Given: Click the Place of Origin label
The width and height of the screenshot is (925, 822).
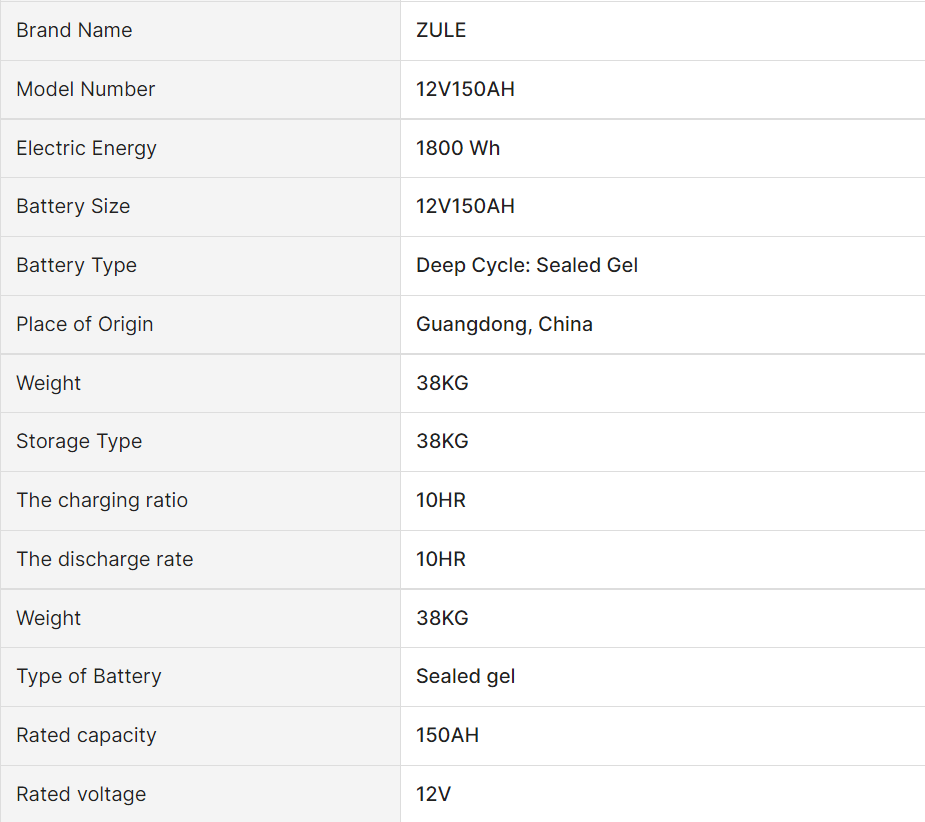Looking at the screenshot, I should click(85, 324).
